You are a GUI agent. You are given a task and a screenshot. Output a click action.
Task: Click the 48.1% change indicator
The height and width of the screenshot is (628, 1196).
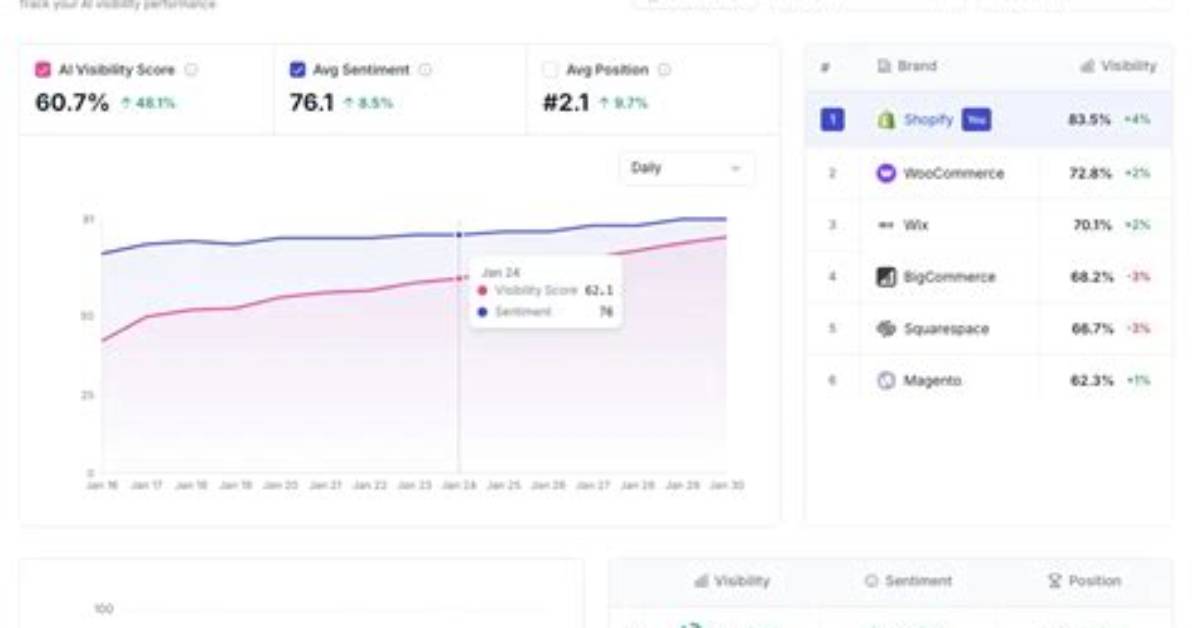pyautogui.click(x=149, y=103)
